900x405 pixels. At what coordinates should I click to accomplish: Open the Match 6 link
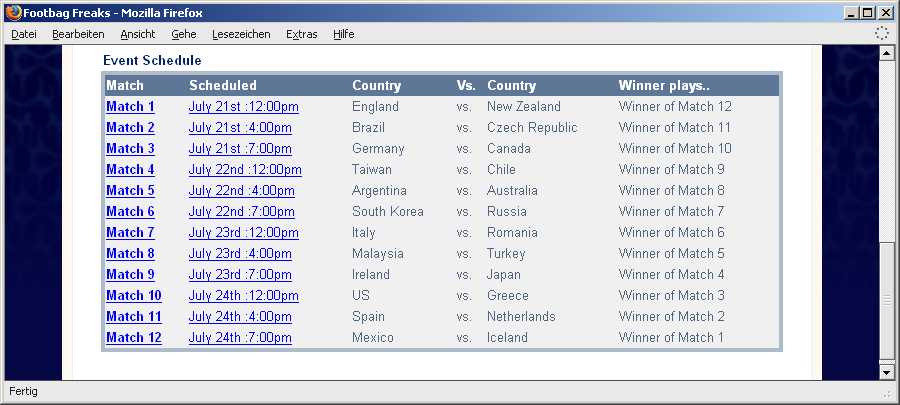coord(130,212)
